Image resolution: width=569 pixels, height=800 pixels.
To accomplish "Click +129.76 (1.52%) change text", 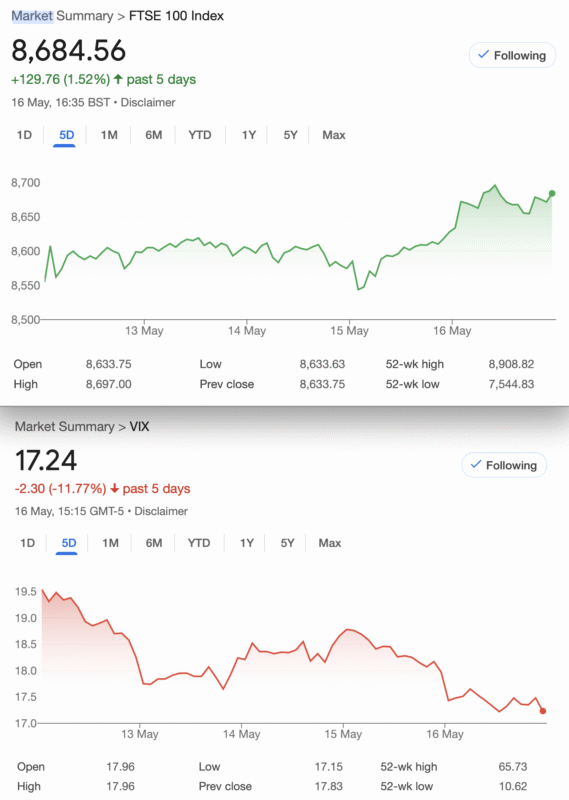I will pyautogui.click(x=61, y=80).
